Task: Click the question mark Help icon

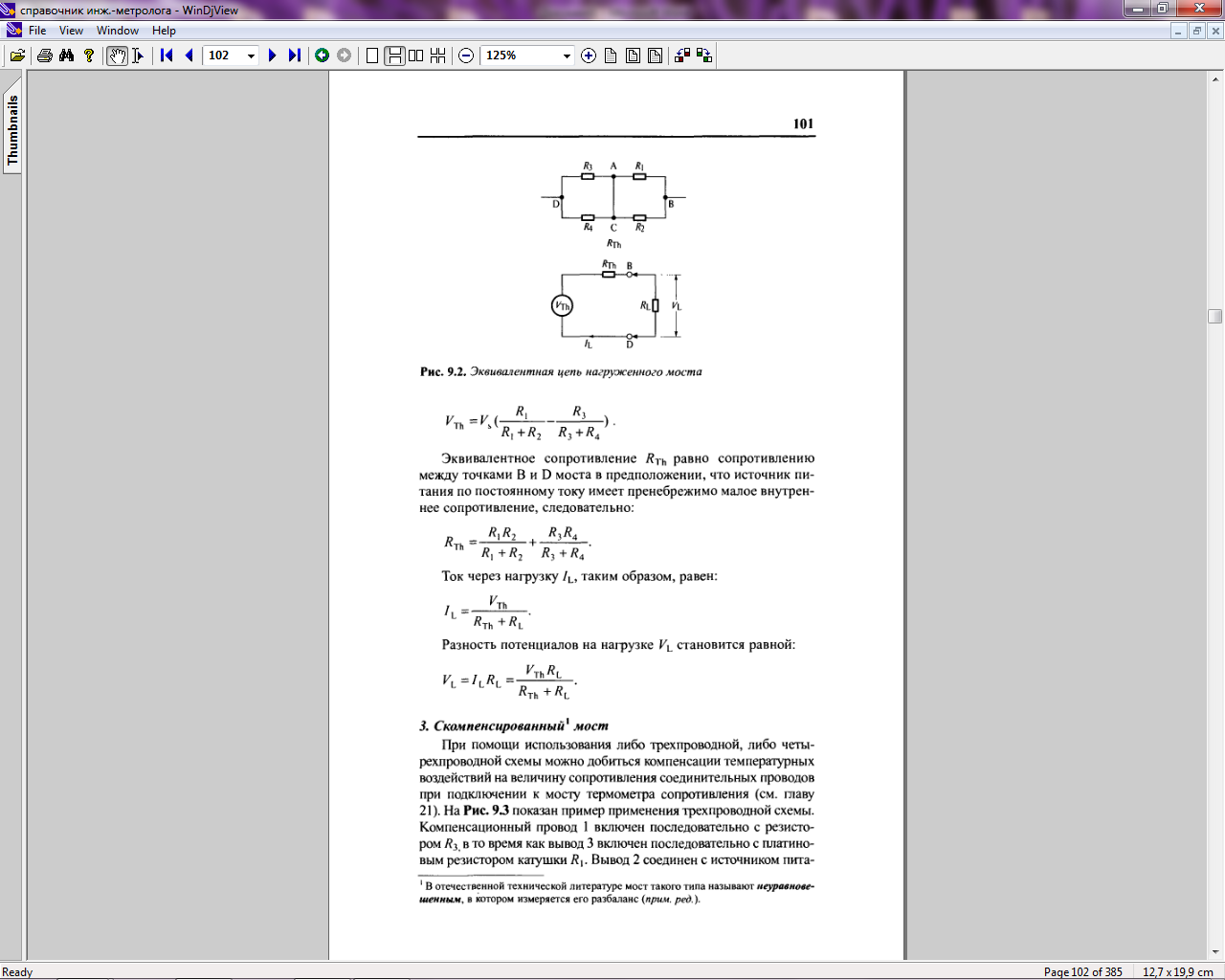Action: pos(89,56)
